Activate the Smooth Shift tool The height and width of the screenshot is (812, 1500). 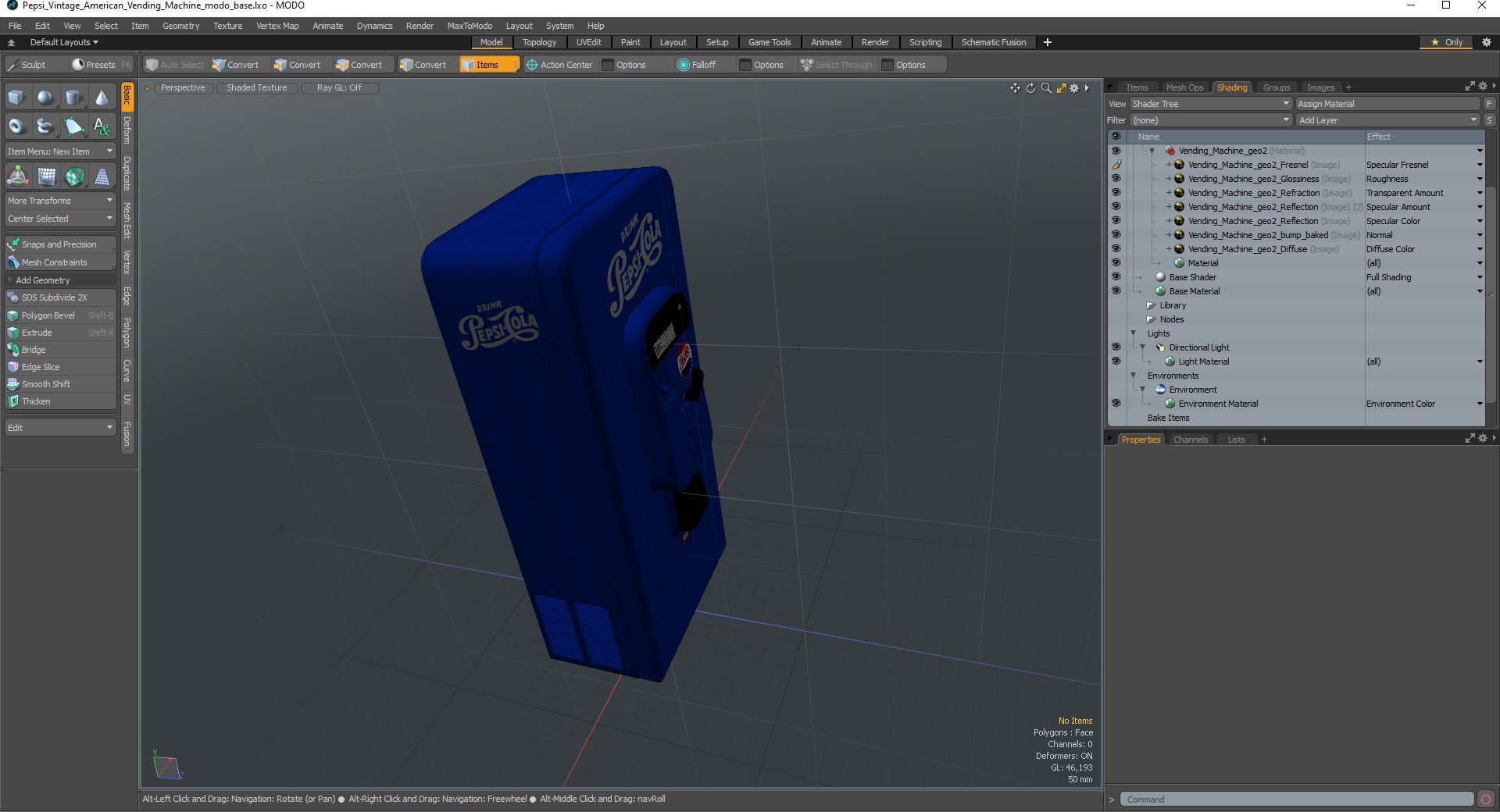pyautogui.click(x=61, y=384)
